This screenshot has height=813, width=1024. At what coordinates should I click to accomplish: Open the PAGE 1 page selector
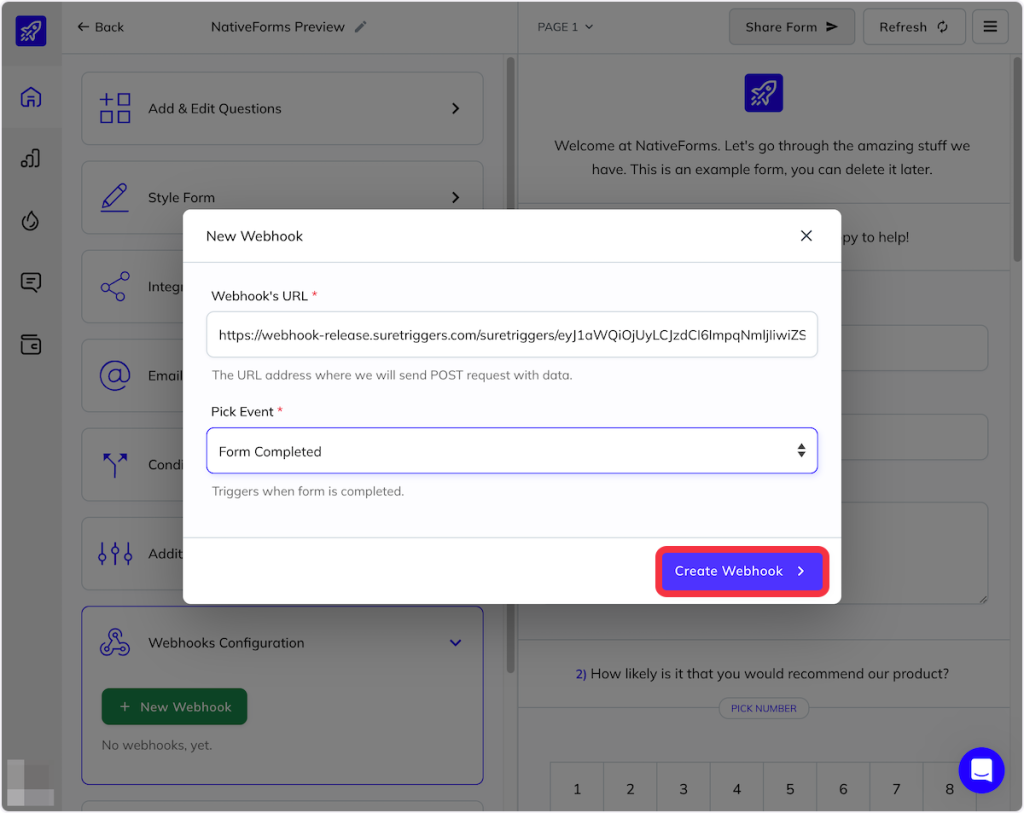(565, 27)
